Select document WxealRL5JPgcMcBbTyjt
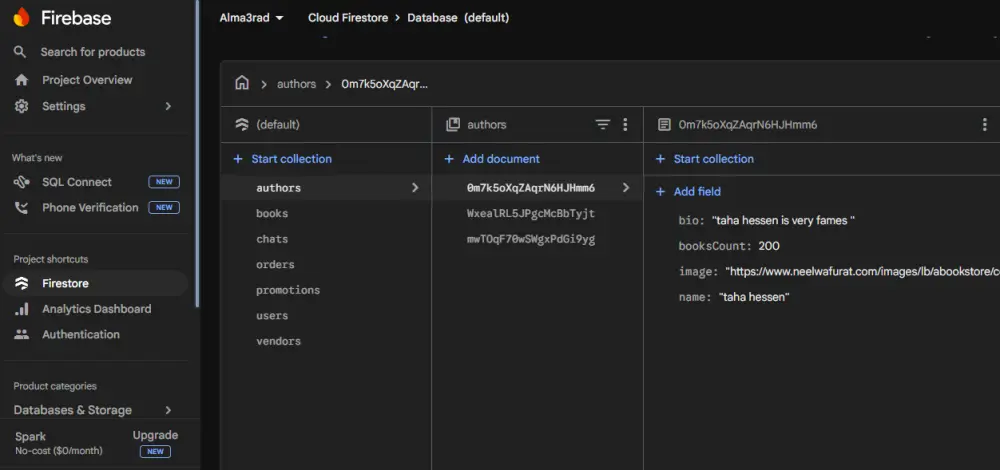 tap(531, 214)
